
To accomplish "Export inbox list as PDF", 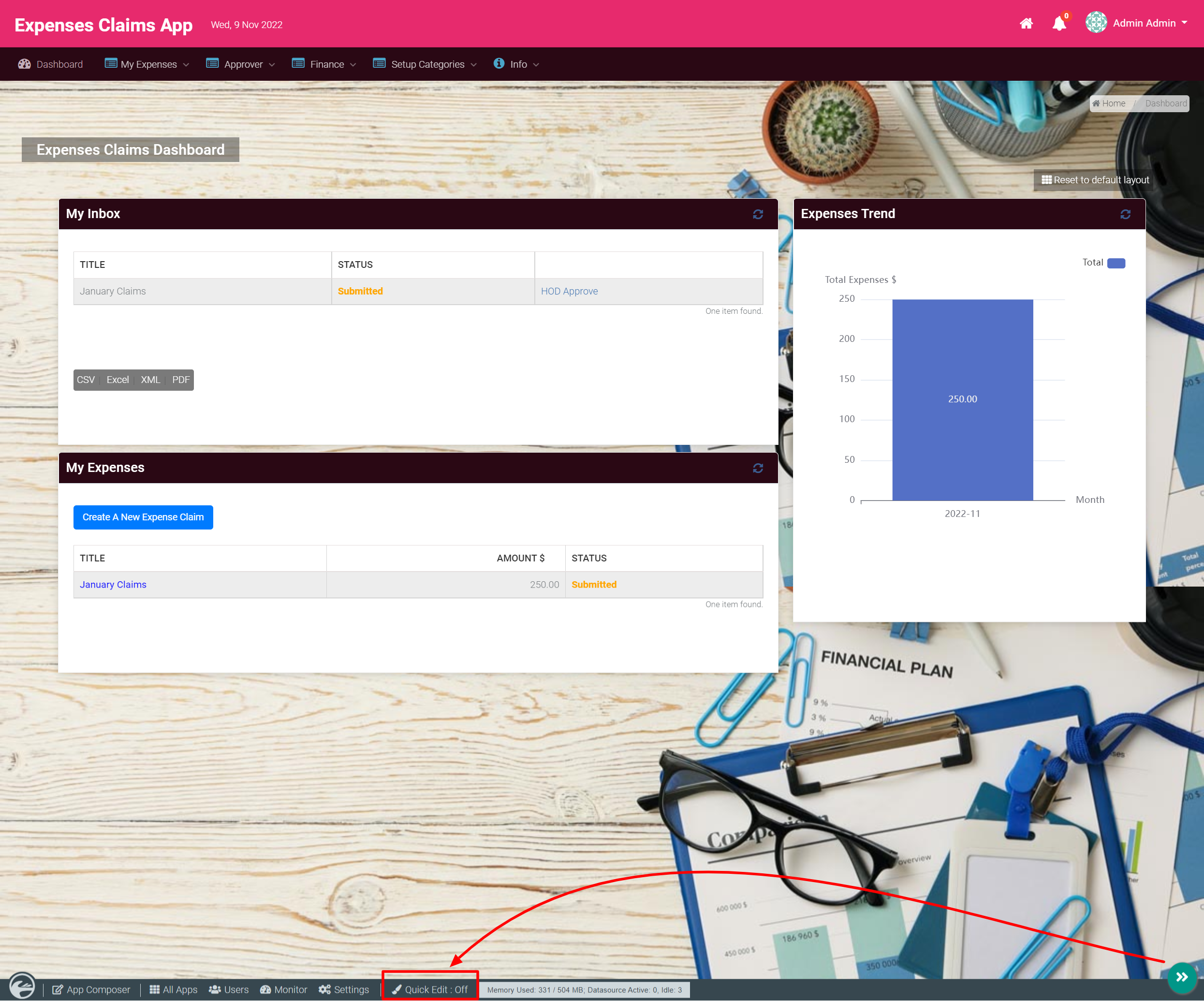I will coord(181,380).
